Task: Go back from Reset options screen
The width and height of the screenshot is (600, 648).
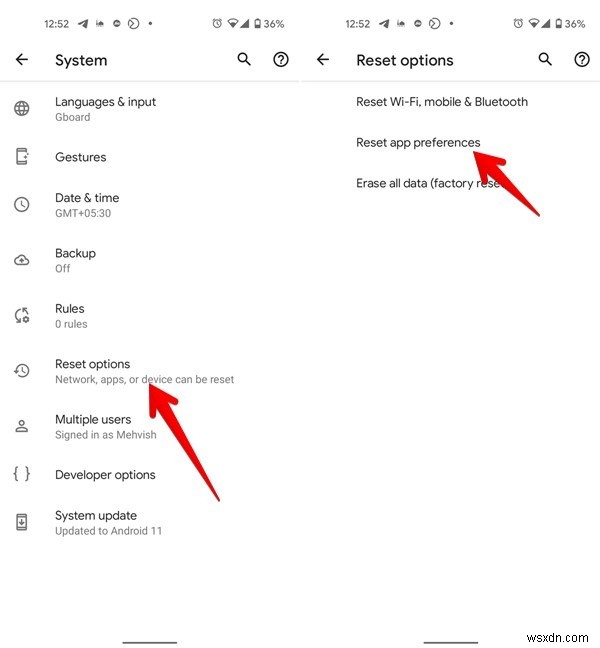Action: point(323,60)
